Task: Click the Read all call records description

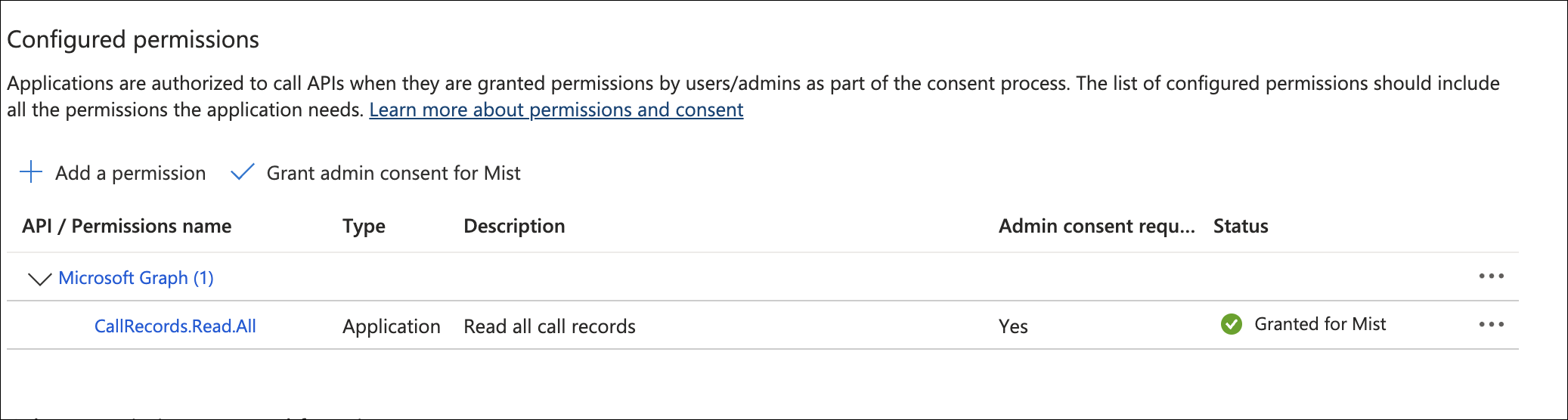Action: pyautogui.click(x=550, y=326)
